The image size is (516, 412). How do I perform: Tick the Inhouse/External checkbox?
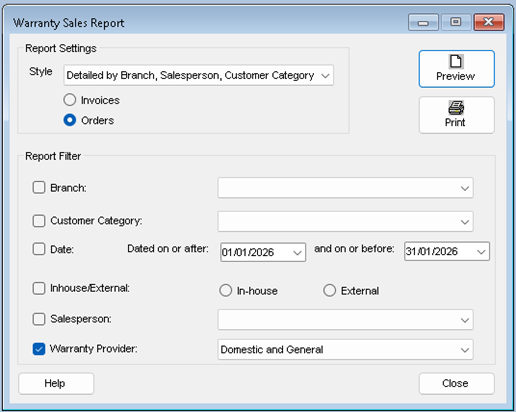[x=39, y=288]
